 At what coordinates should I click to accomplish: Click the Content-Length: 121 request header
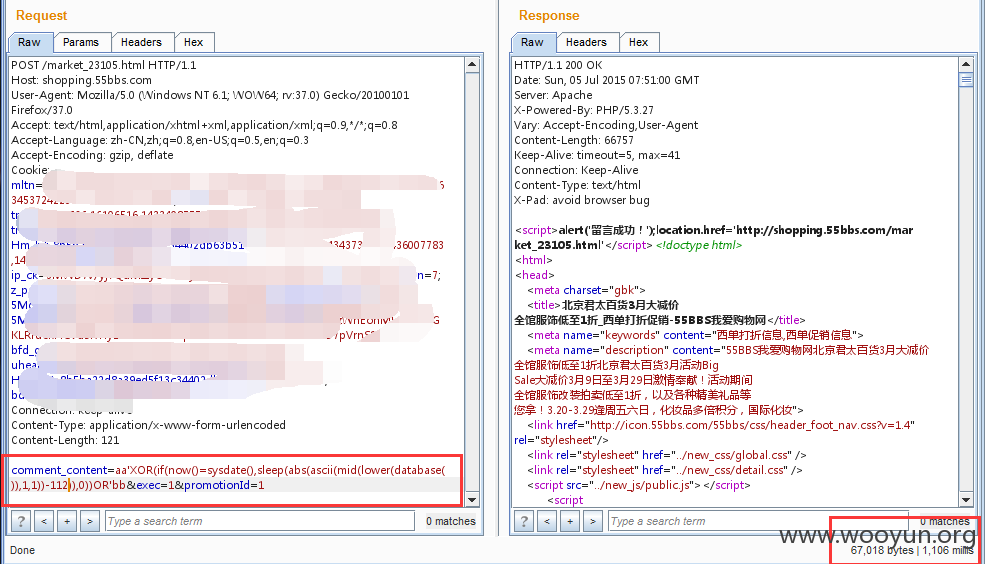(x=65, y=440)
